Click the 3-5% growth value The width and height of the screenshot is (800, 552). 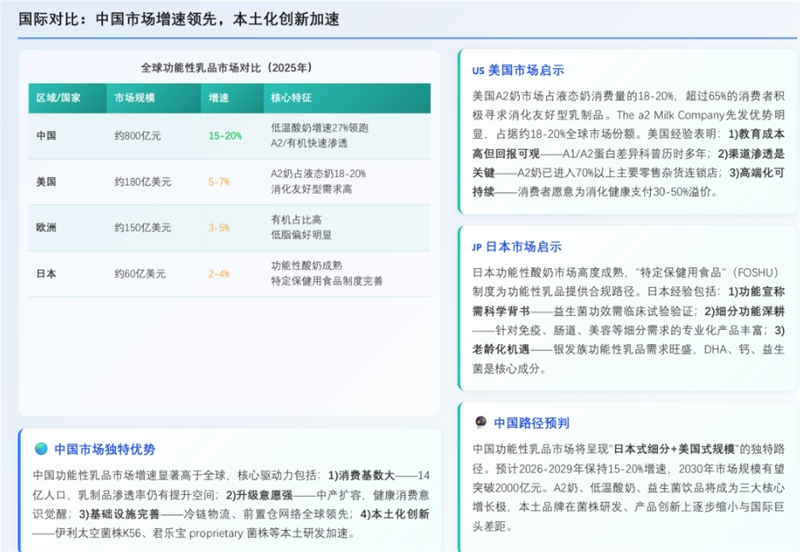click(x=219, y=228)
